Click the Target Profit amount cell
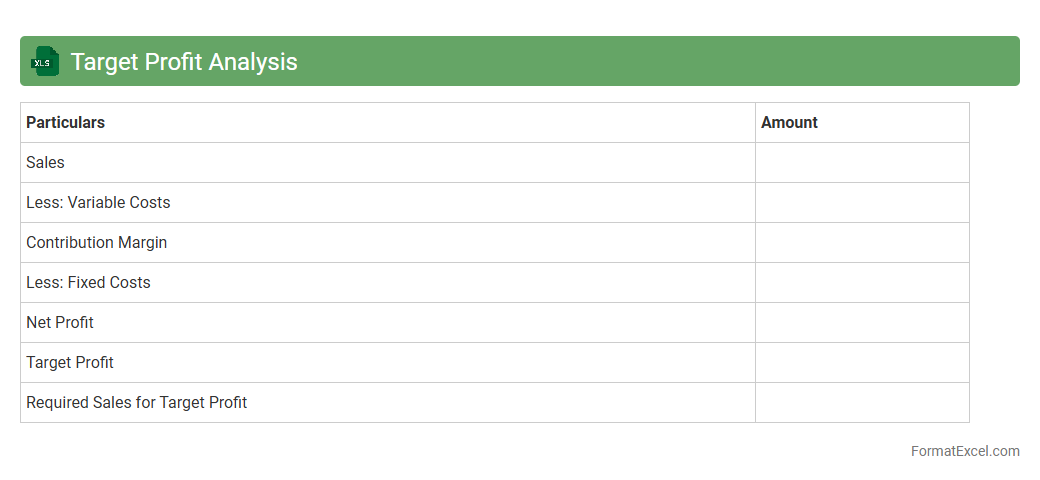This screenshot has height=480, width=1040. (861, 362)
